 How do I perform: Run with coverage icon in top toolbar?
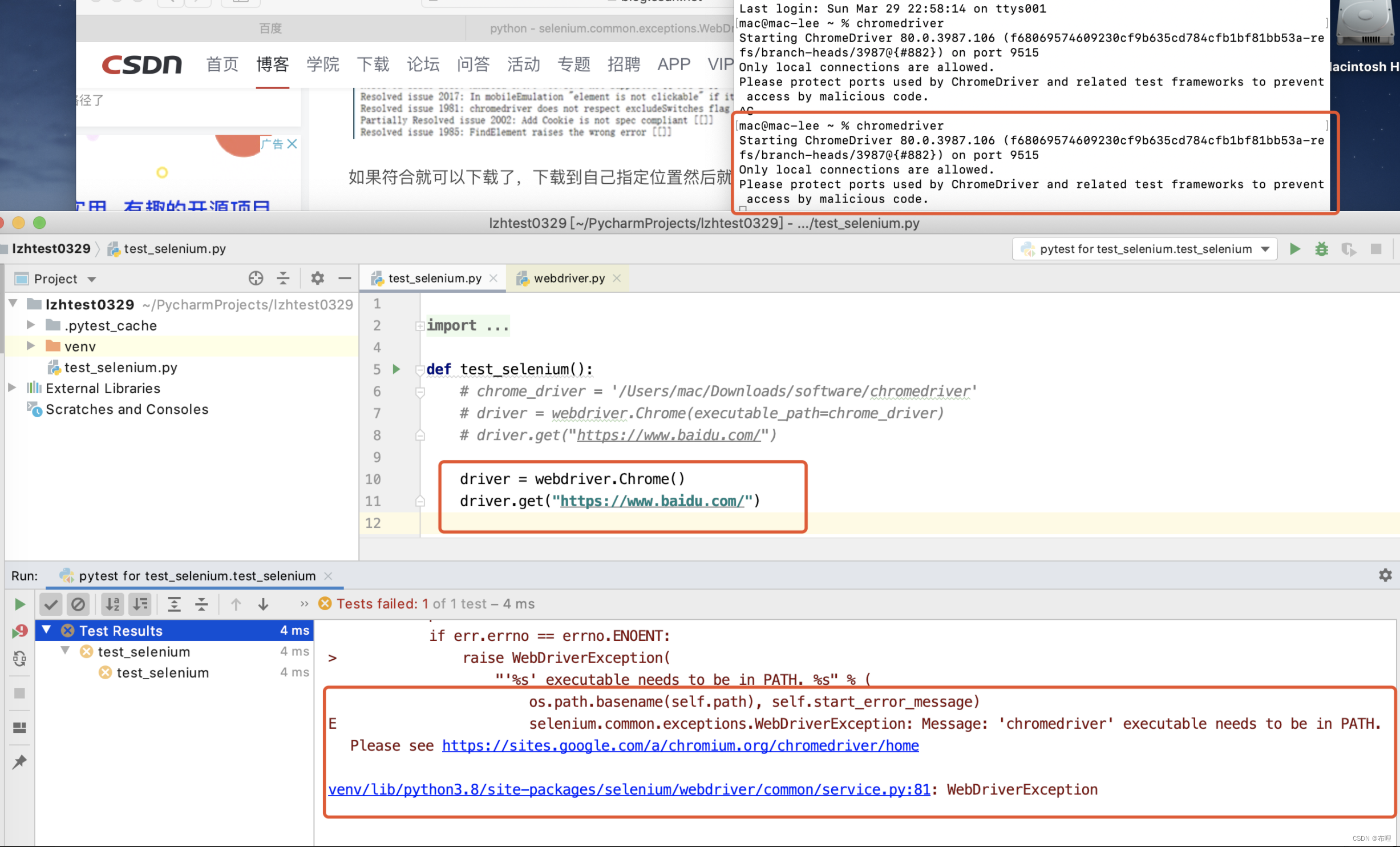click(1348, 249)
